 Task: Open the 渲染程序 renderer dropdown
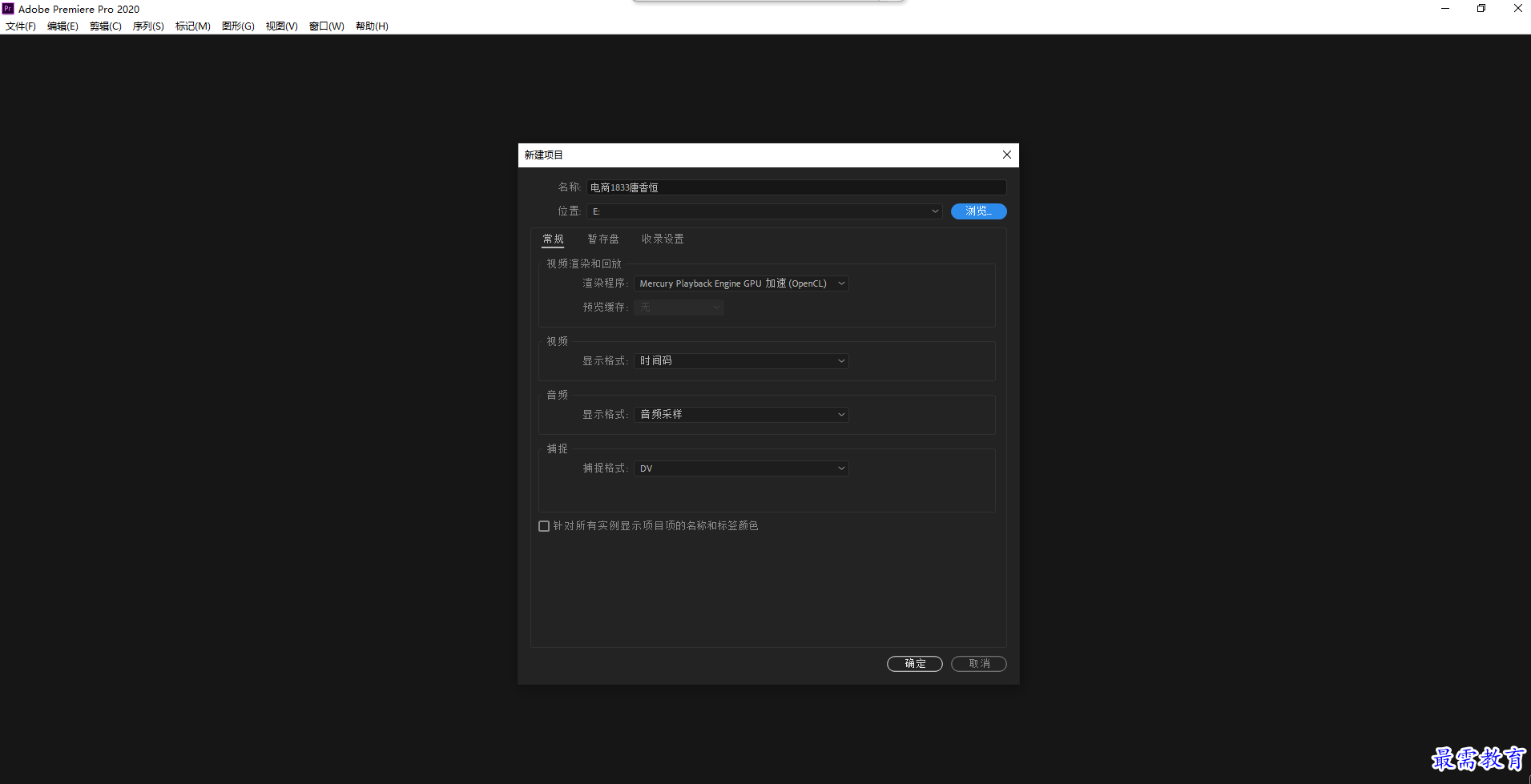(741, 283)
